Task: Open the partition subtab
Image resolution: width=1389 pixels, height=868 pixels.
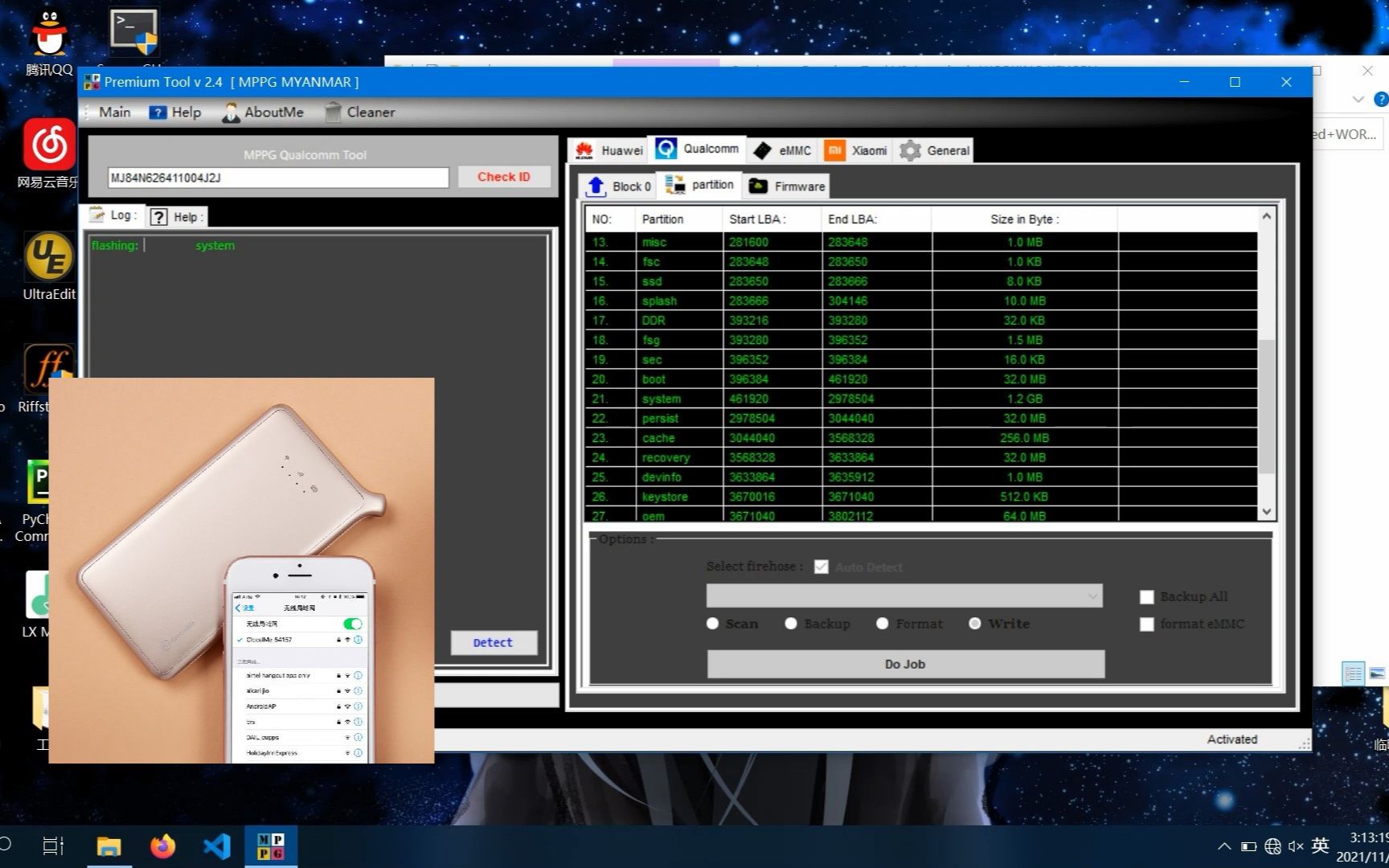Action: [x=699, y=185]
